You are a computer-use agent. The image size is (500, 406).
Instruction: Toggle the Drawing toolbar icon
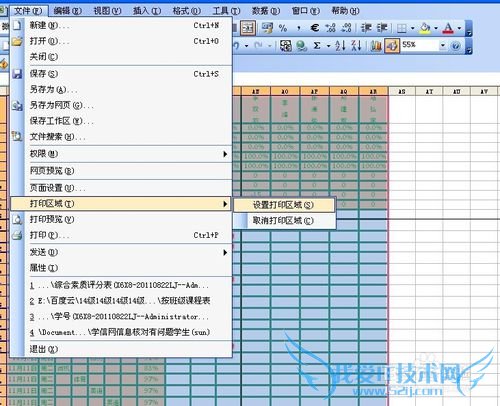tap(392, 45)
